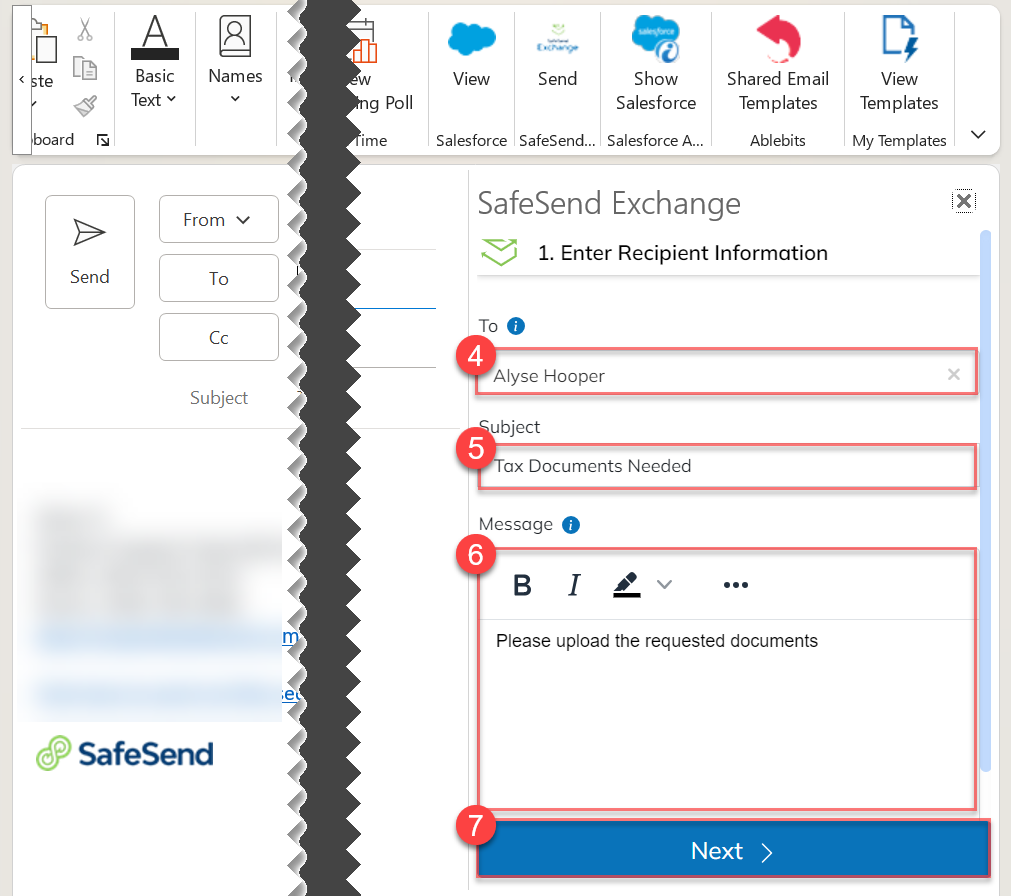This screenshot has height=896, width=1011.
Task: Click the Basic Text font icon
Action: point(155,37)
